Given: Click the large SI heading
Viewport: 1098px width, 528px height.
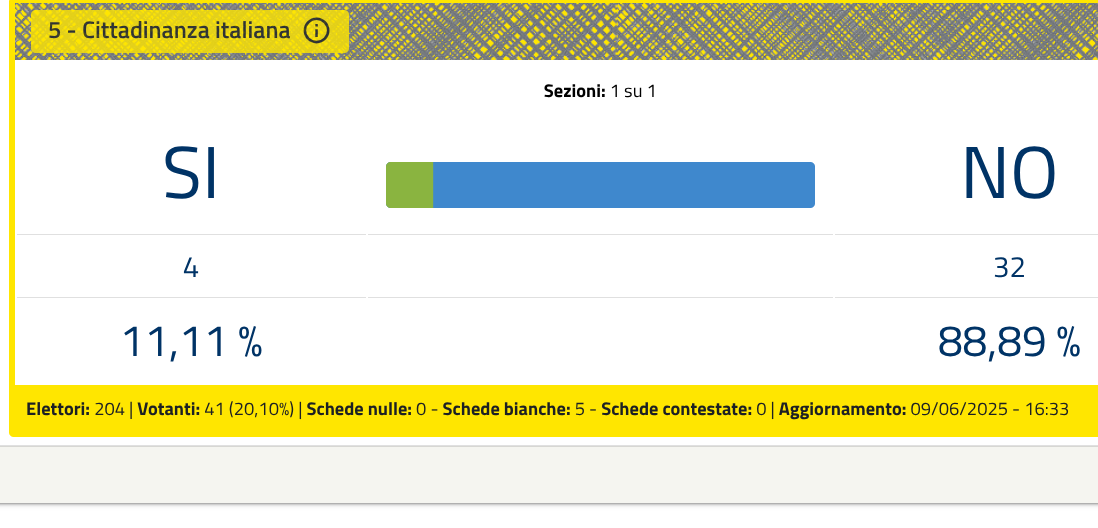Looking at the screenshot, I should (190, 174).
